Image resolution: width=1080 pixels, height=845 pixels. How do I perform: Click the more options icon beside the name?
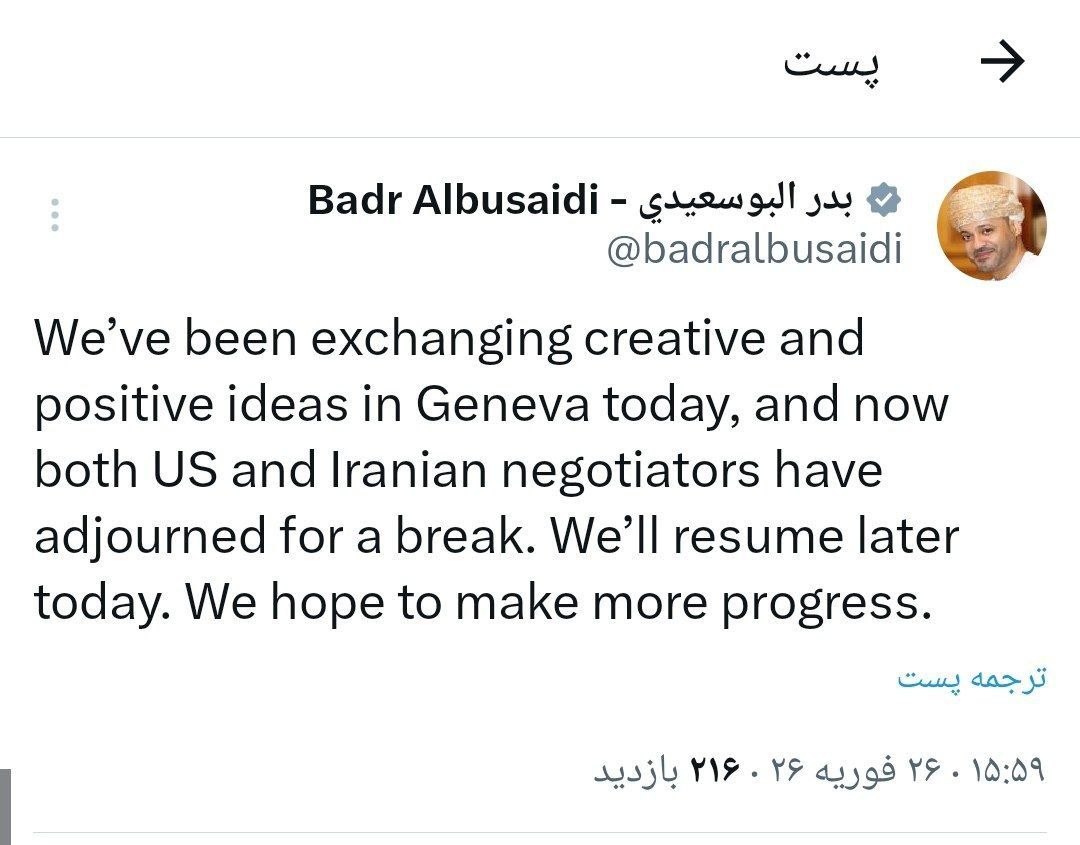(x=55, y=212)
